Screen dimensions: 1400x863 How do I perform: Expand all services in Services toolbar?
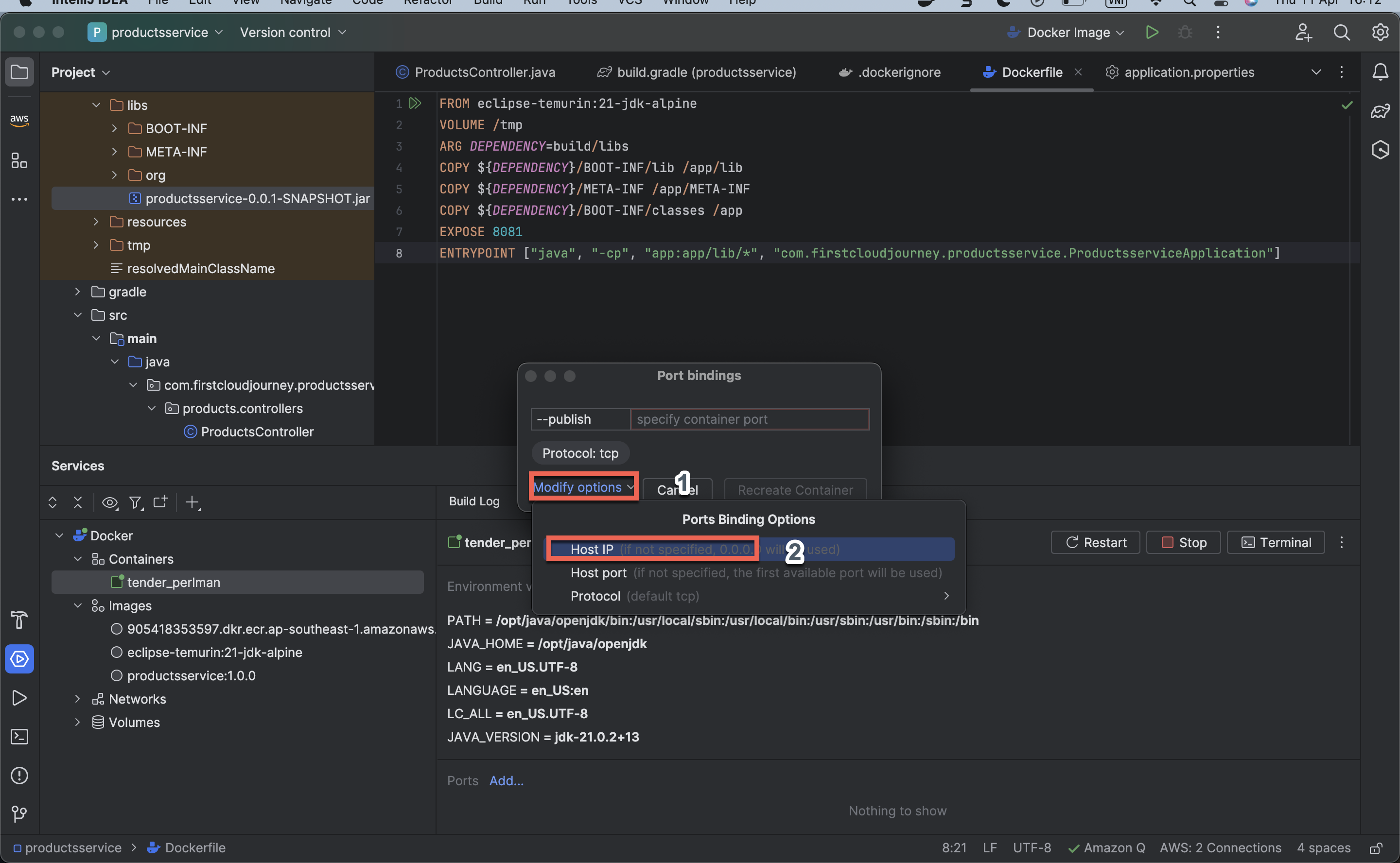point(52,502)
